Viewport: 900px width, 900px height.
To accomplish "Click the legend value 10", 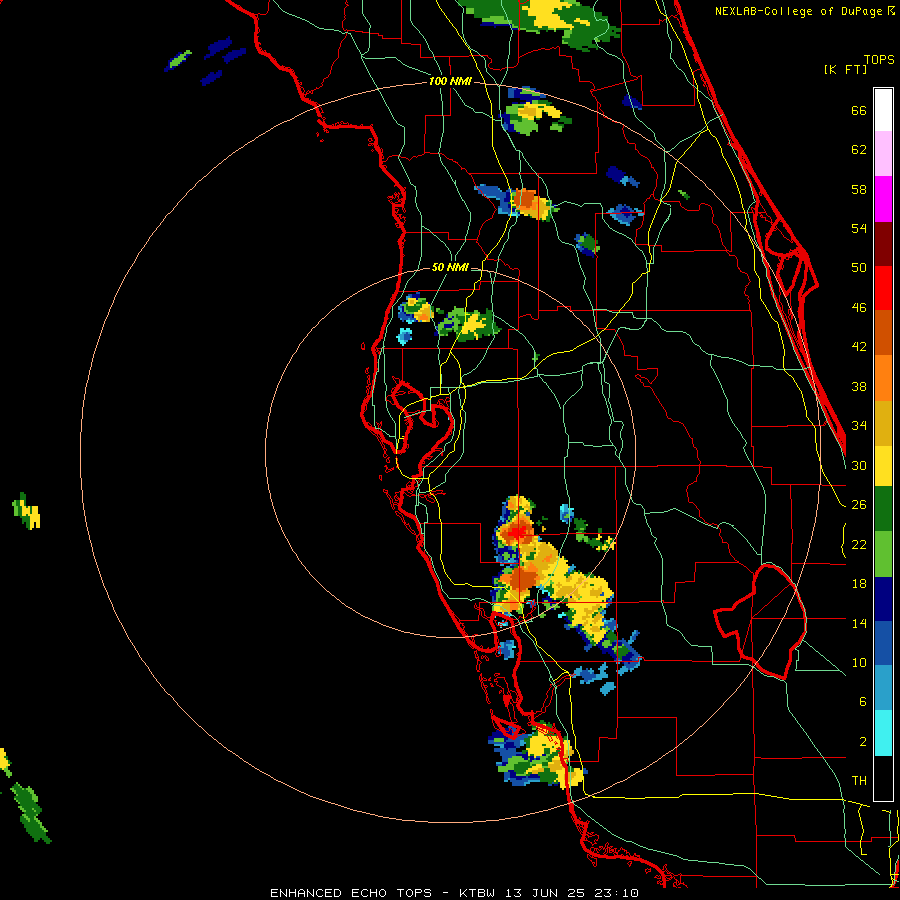I will pos(859,662).
